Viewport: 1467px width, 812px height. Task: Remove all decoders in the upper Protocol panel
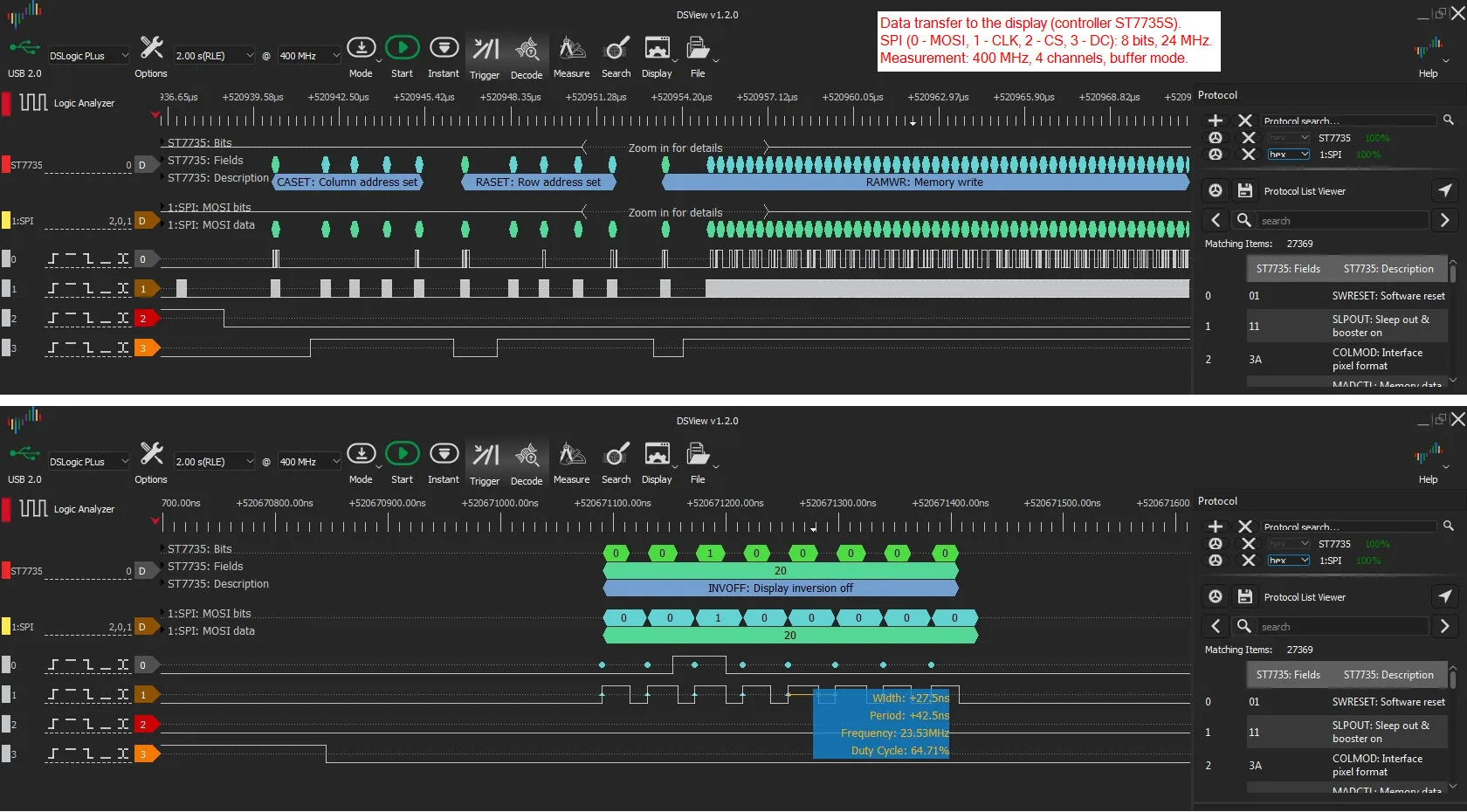[1245, 120]
